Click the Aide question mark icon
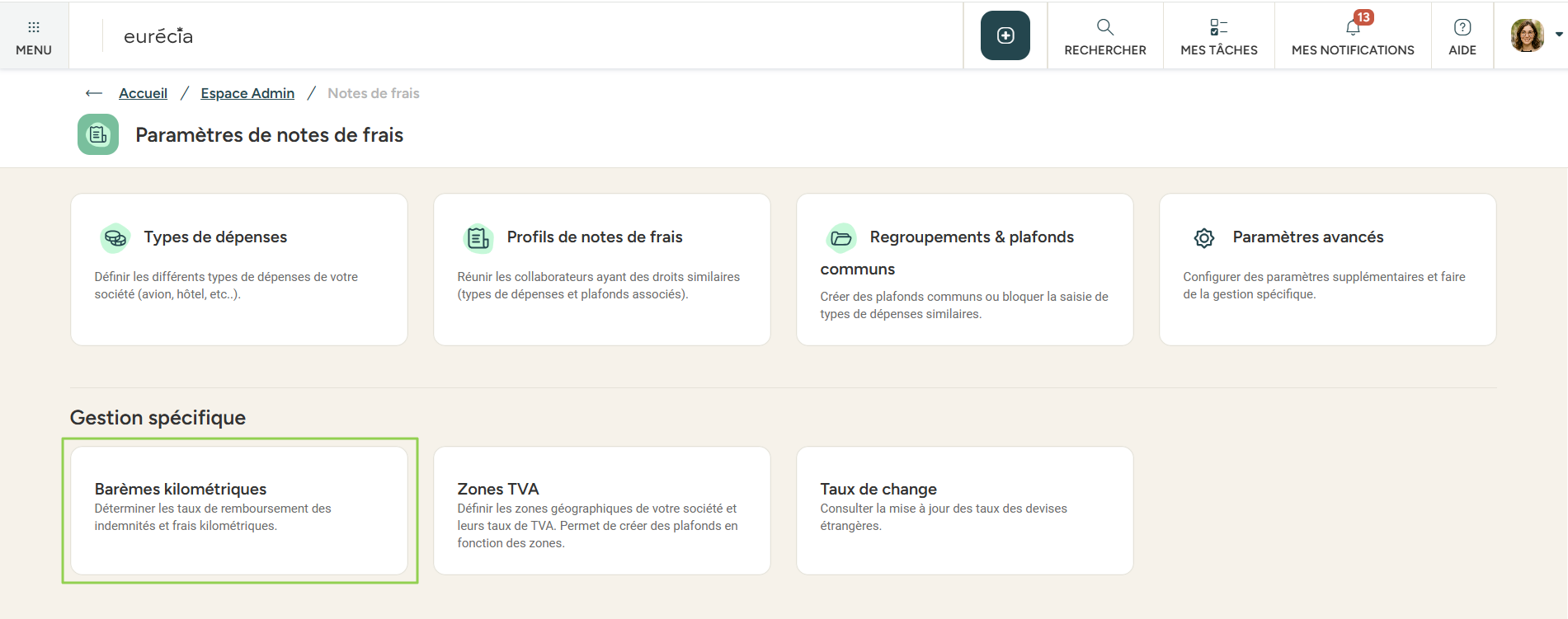 coord(1462,28)
